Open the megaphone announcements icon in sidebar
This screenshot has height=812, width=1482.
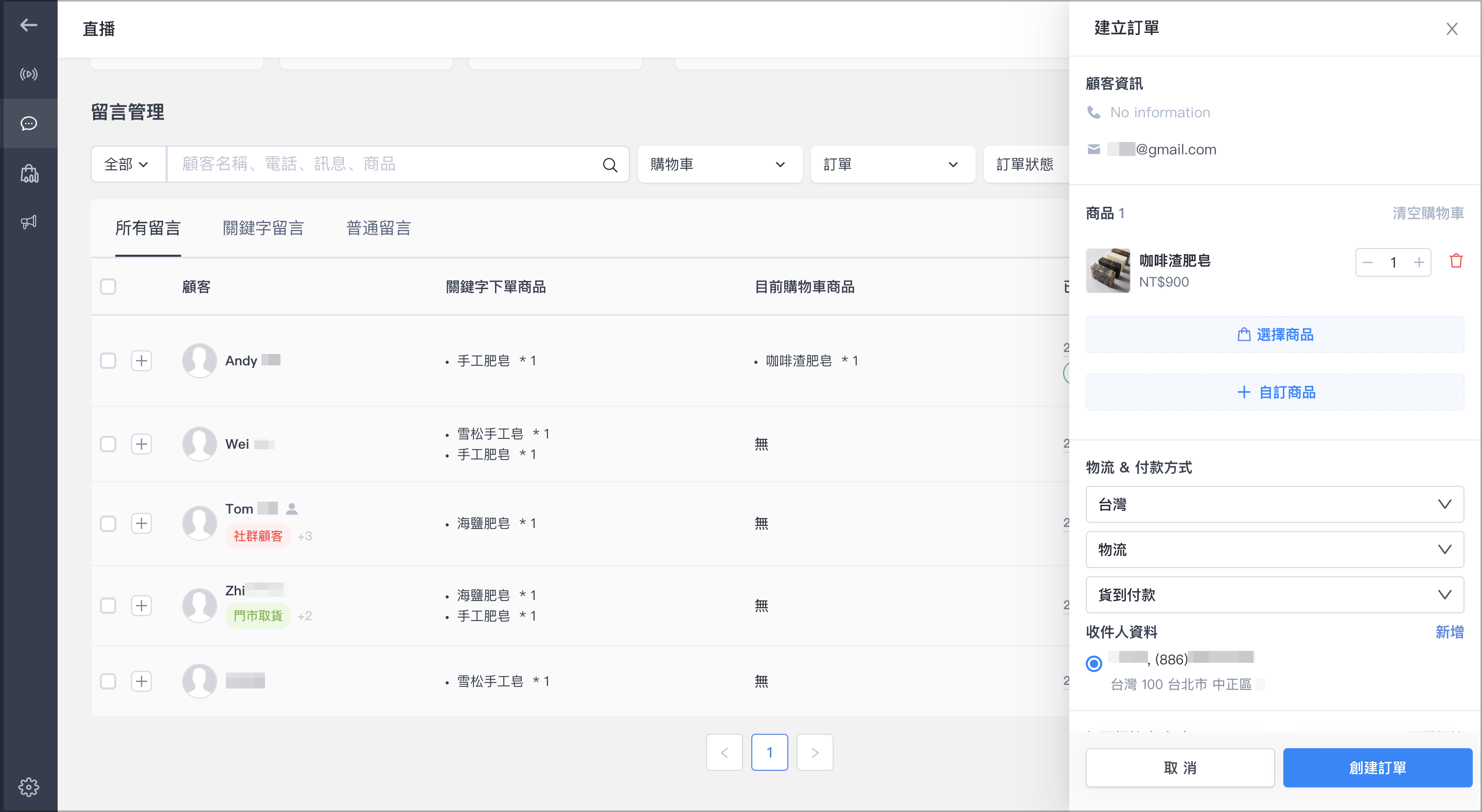(x=29, y=222)
